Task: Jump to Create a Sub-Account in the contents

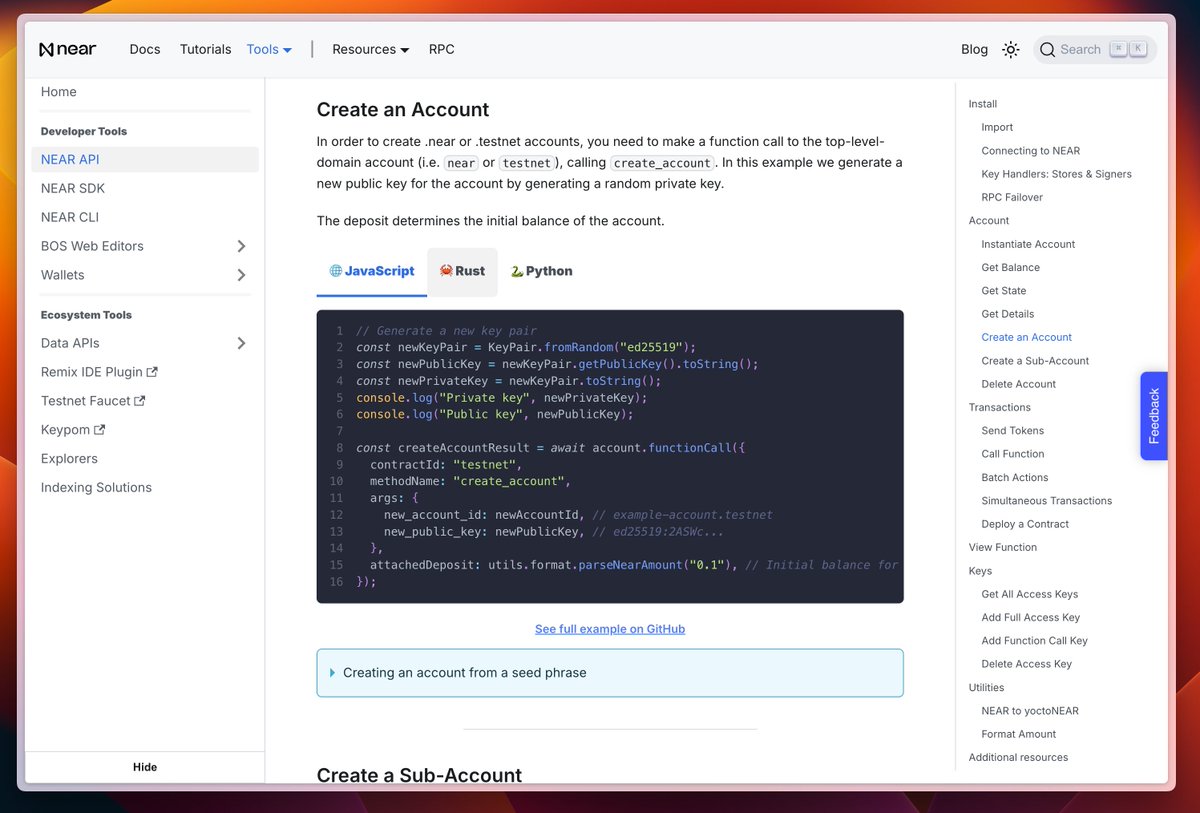Action: point(1035,361)
